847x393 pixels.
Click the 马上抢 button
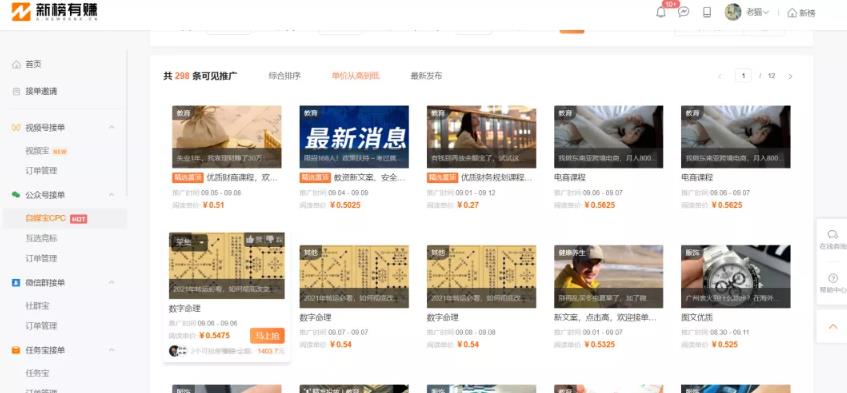267,336
